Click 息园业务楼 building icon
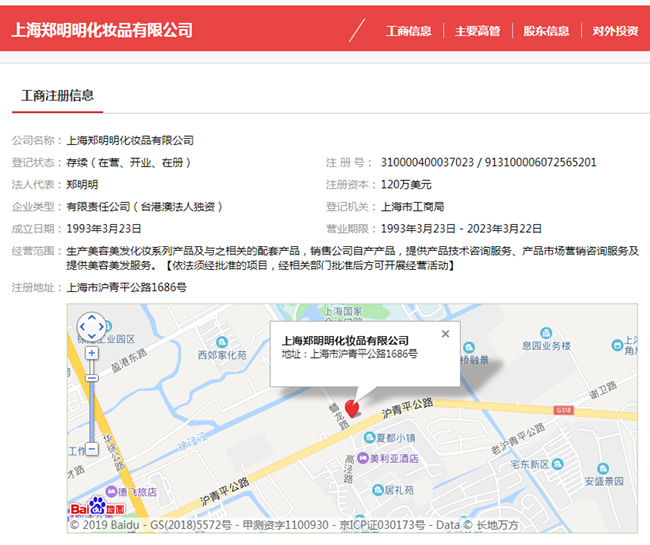This screenshot has width=650, height=545. coord(546,333)
